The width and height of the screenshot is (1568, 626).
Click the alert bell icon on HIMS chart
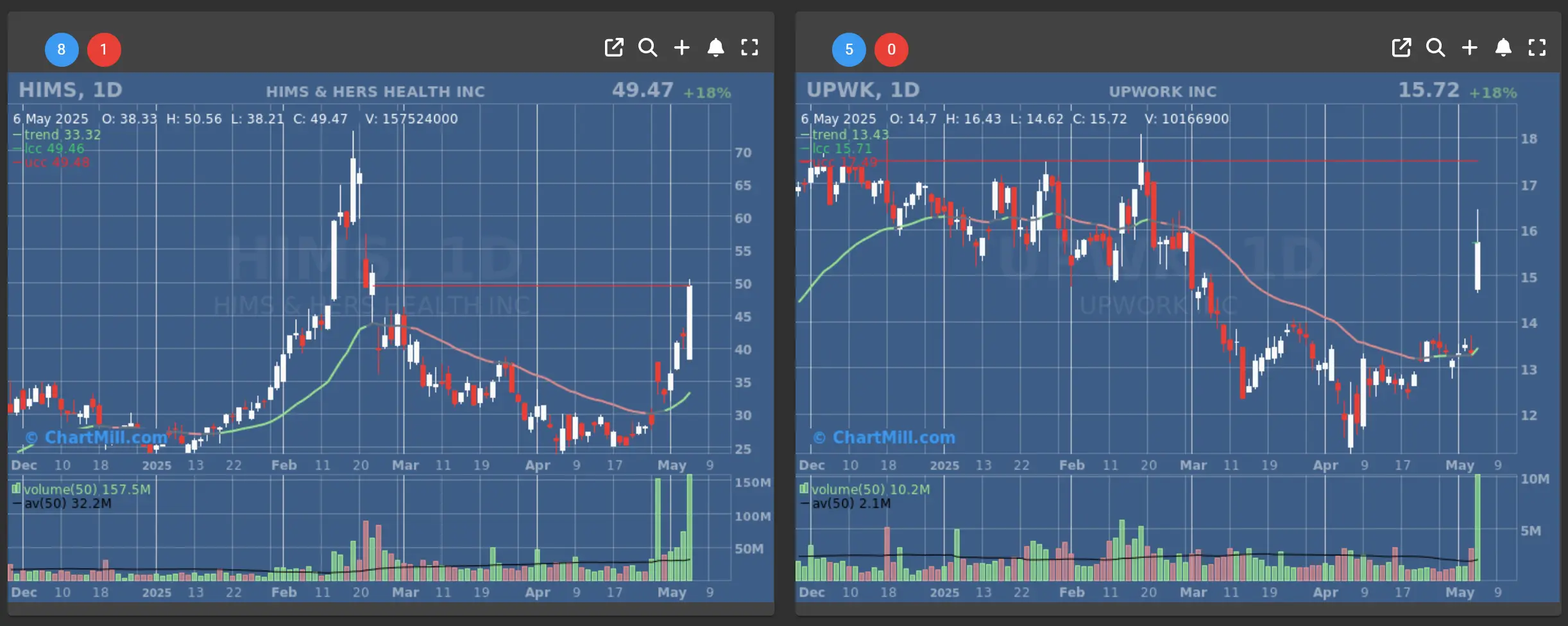tap(716, 48)
